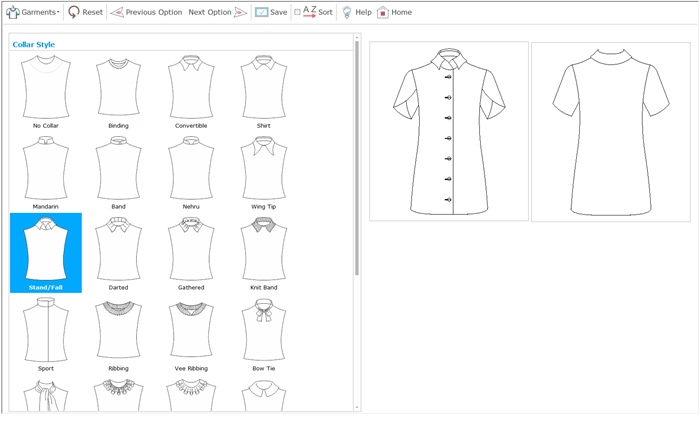
Task: Go to Home screen
Action: [394, 12]
